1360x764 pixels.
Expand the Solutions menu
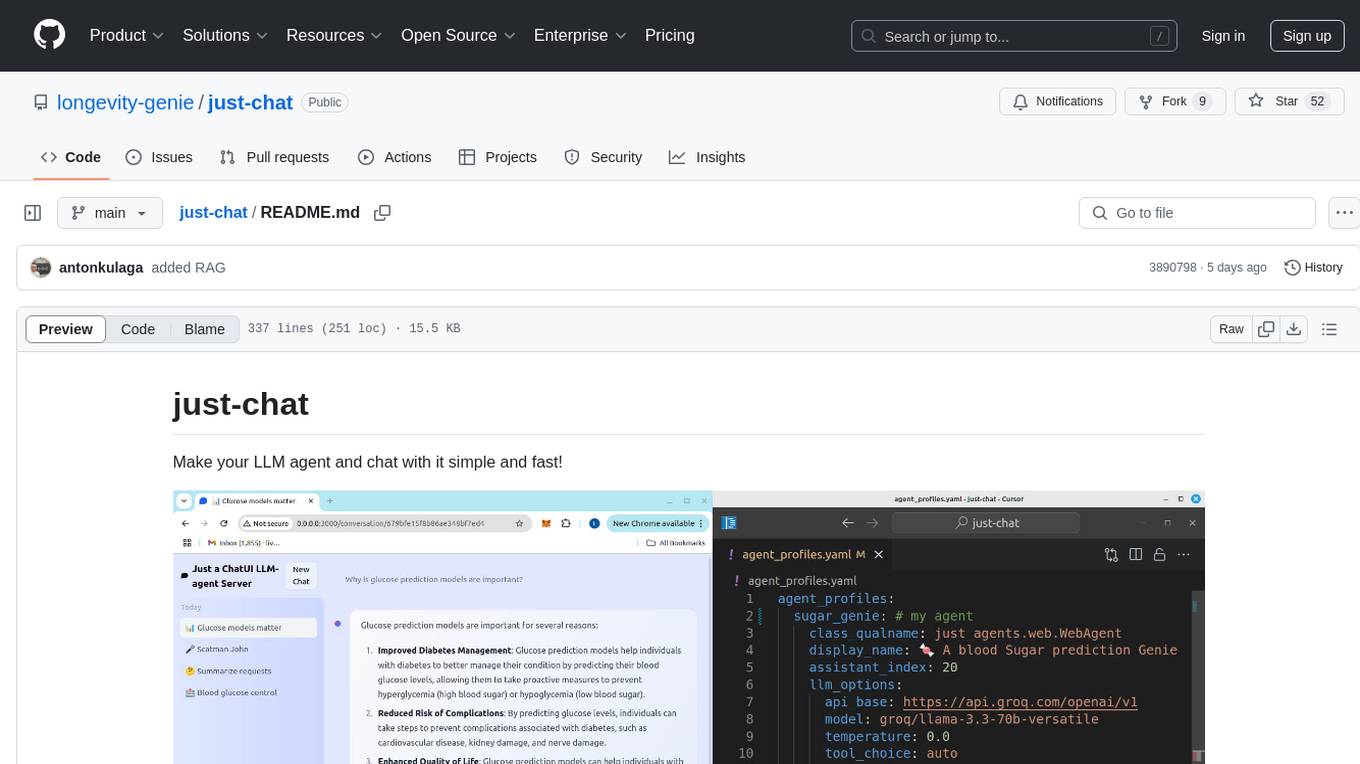click(225, 35)
